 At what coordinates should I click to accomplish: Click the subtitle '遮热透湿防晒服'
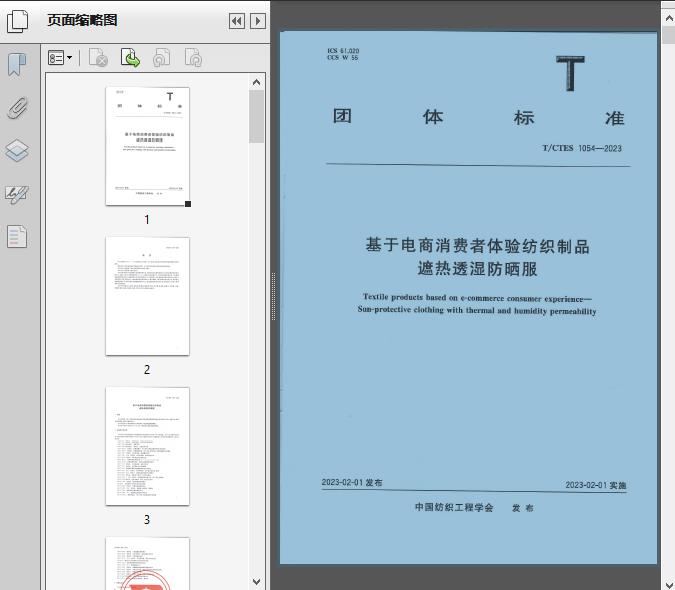[477, 269]
